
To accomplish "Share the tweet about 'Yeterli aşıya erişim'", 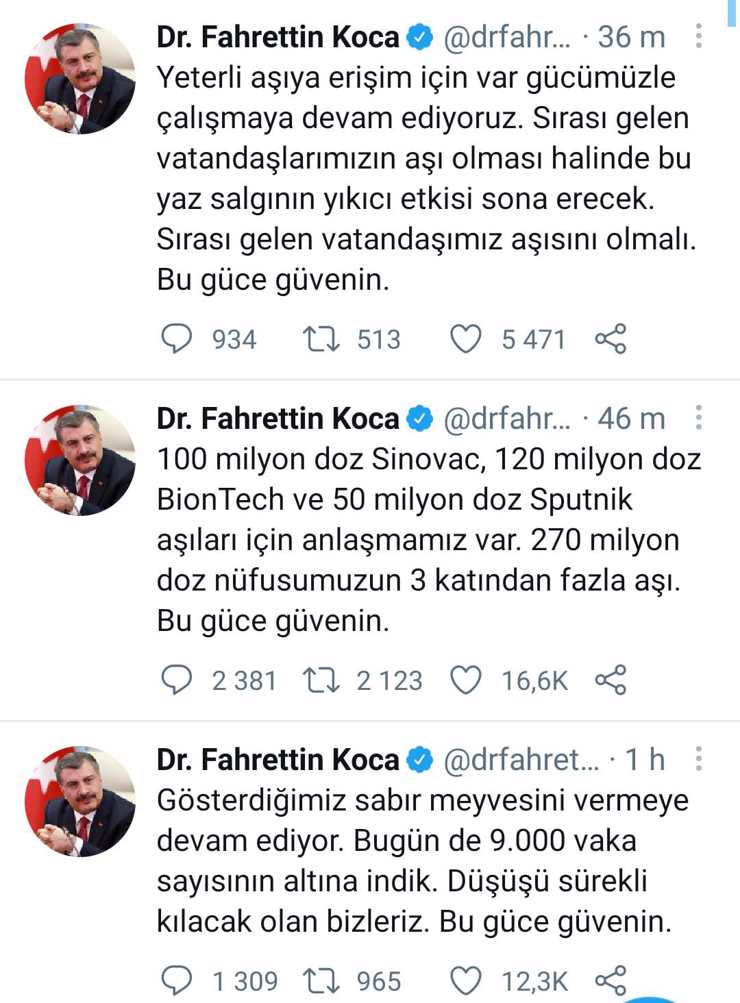I will pos(610,340).
